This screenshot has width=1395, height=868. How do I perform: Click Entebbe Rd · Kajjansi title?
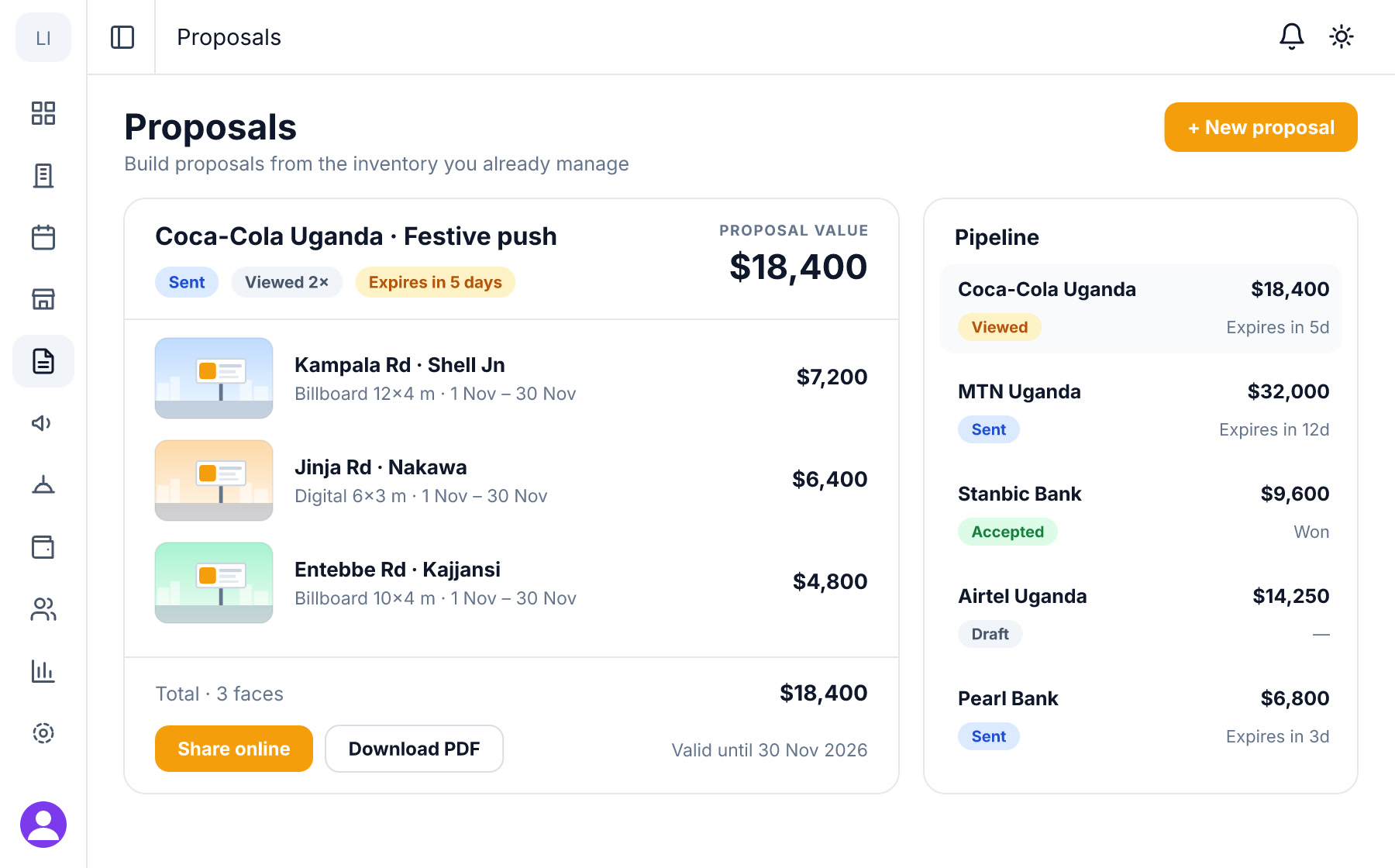pos(398,570)
